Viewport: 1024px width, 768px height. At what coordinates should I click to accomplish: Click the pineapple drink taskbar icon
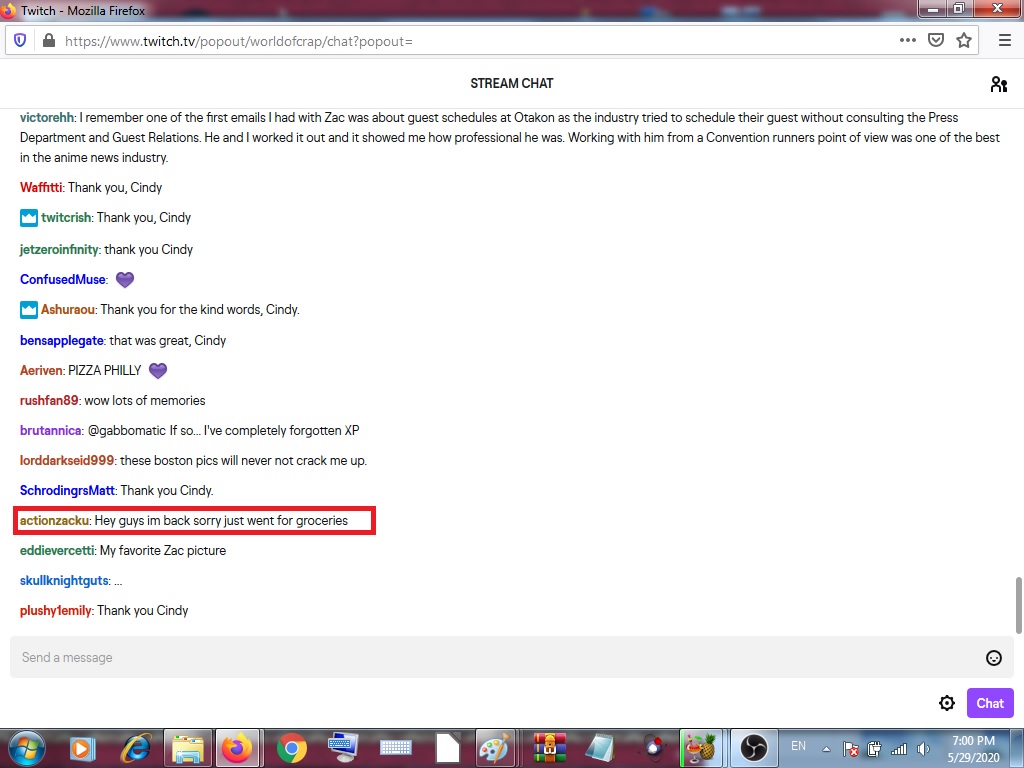click(701, 748)
